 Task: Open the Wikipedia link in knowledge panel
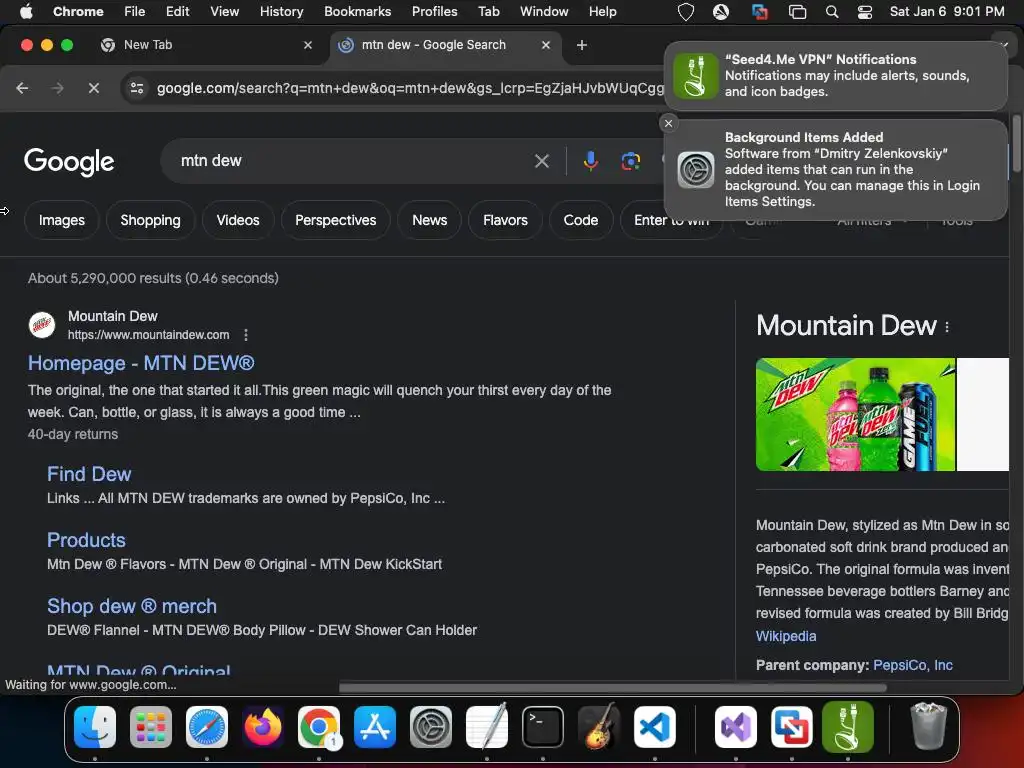786,636
